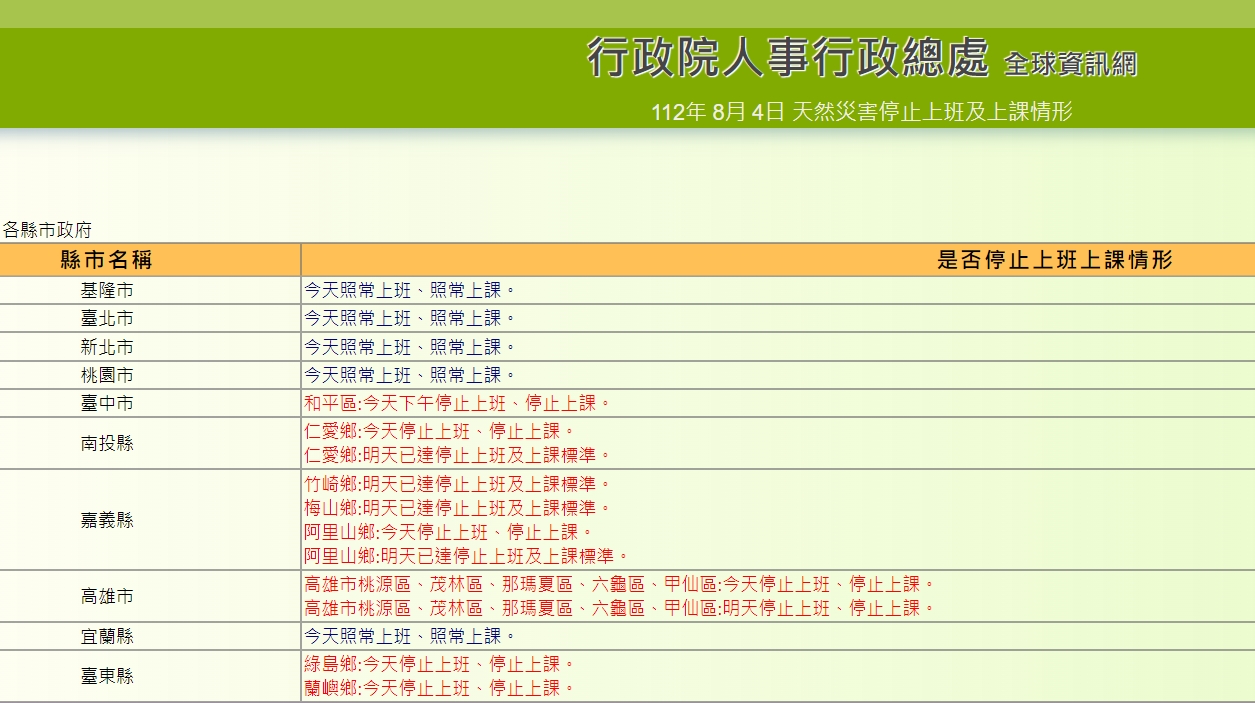1255x703 pixels.
Task: Click 阿里山鄉:今天停止上班、停止上課 line
Action: pos(449,532)
